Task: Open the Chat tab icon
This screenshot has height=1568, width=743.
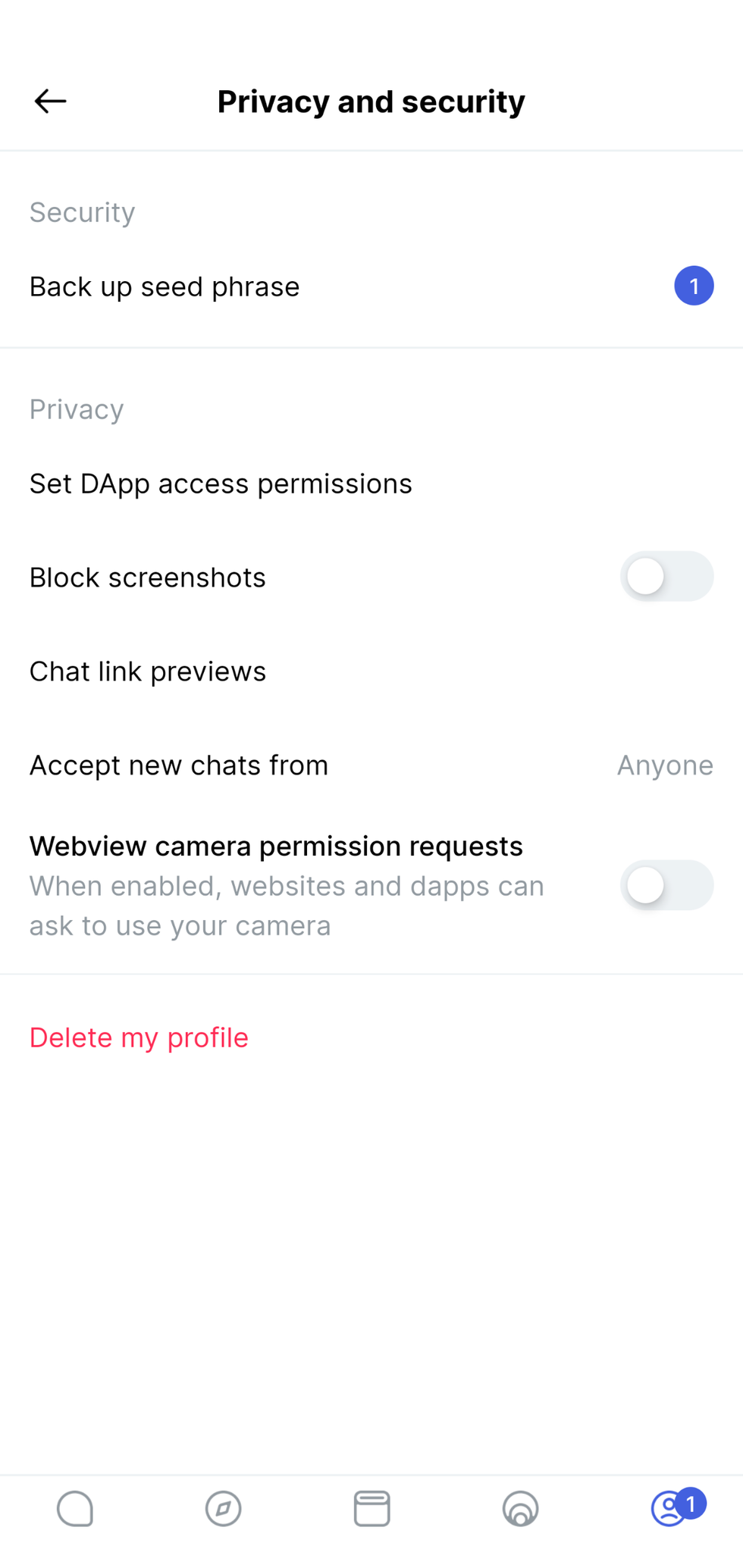Action: 75,1508
